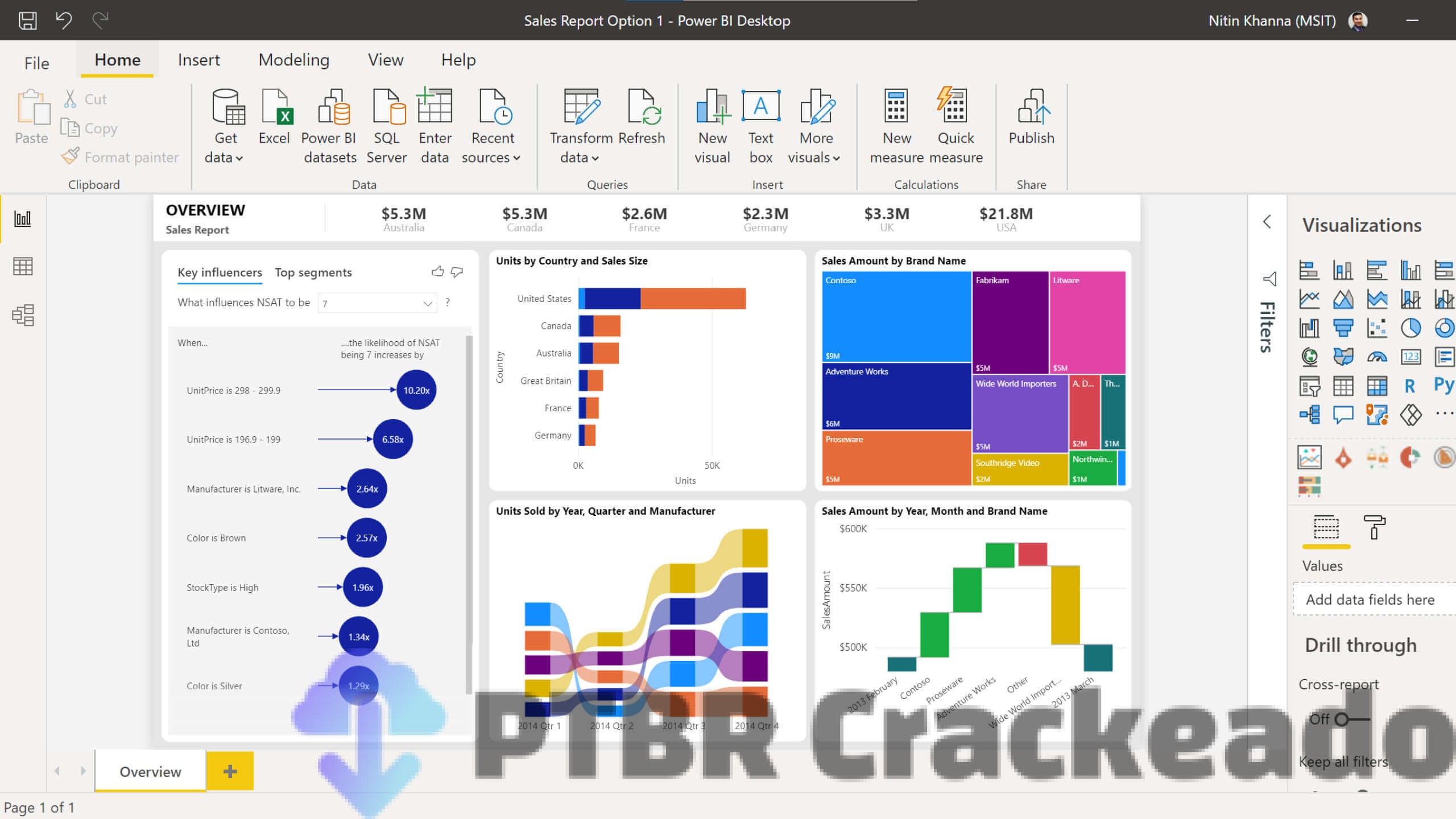Click the thumbs down feedback button
The width and height of the screenshot is (1456, 819).
tap(457, 272)
